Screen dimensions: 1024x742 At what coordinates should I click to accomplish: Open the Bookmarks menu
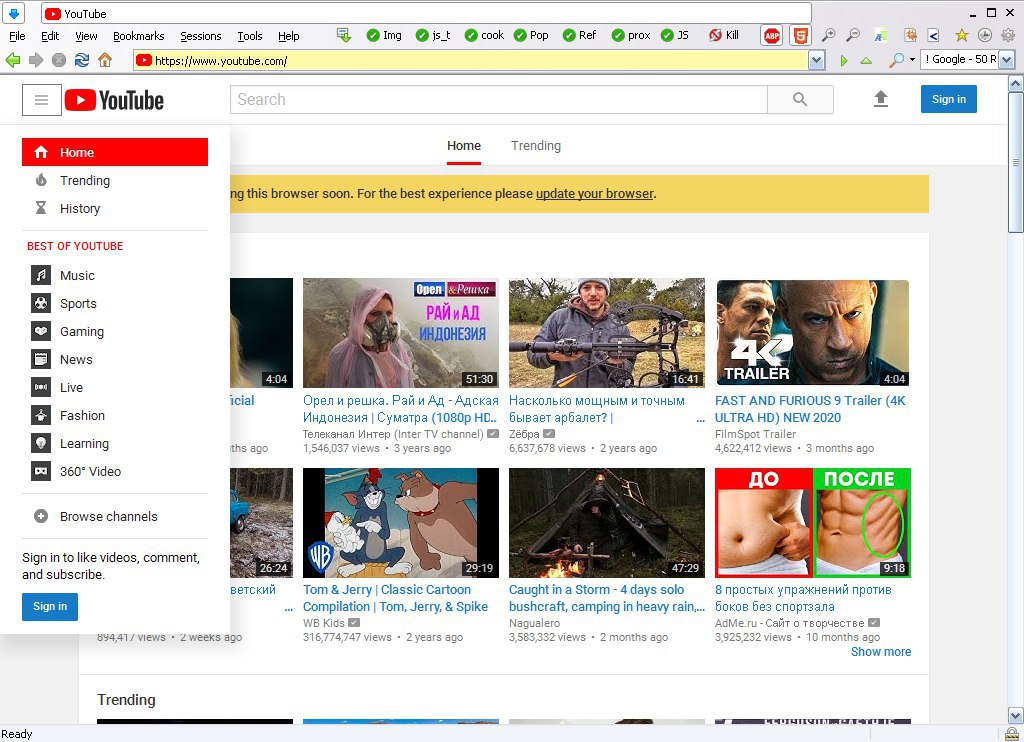(138, 36)
